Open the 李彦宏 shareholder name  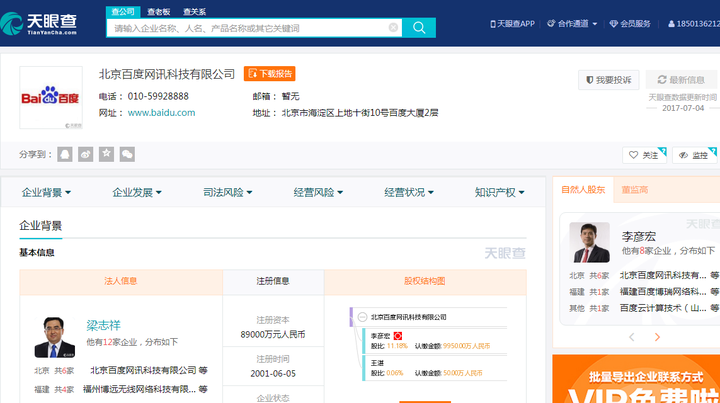(639, 236)
